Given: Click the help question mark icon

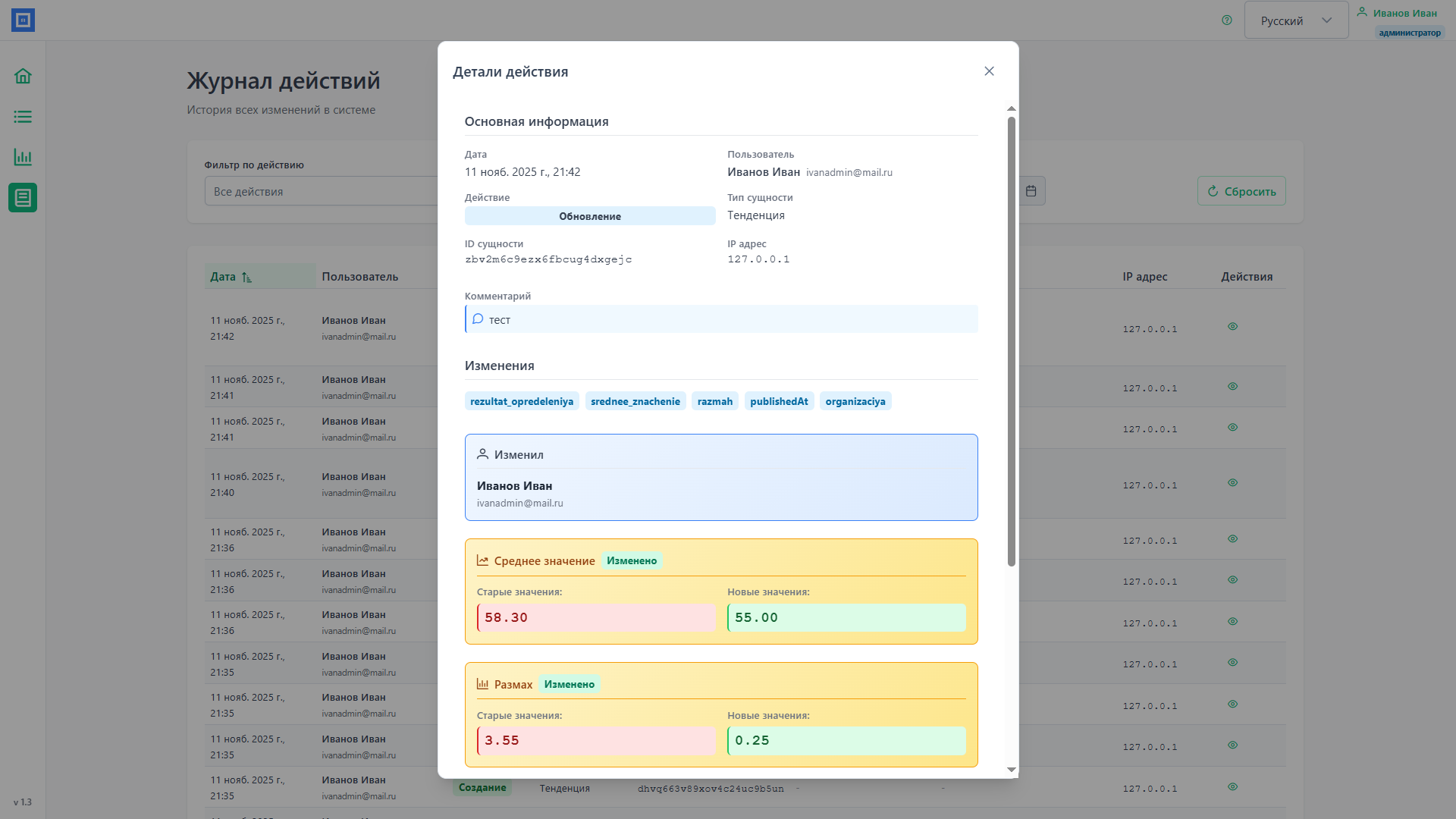Looking at the screenshot, I should coord(1227,20).
